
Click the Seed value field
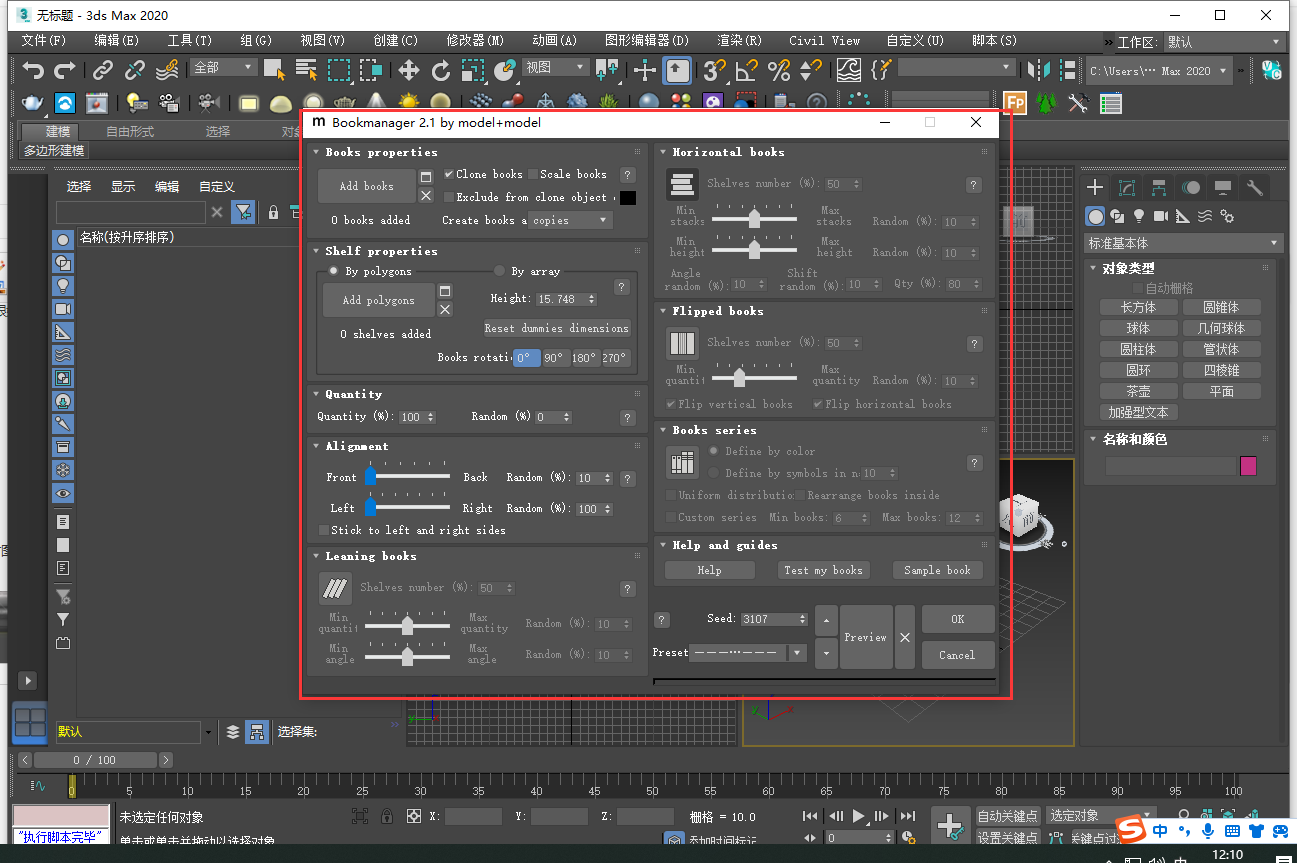tap(768, 619)
